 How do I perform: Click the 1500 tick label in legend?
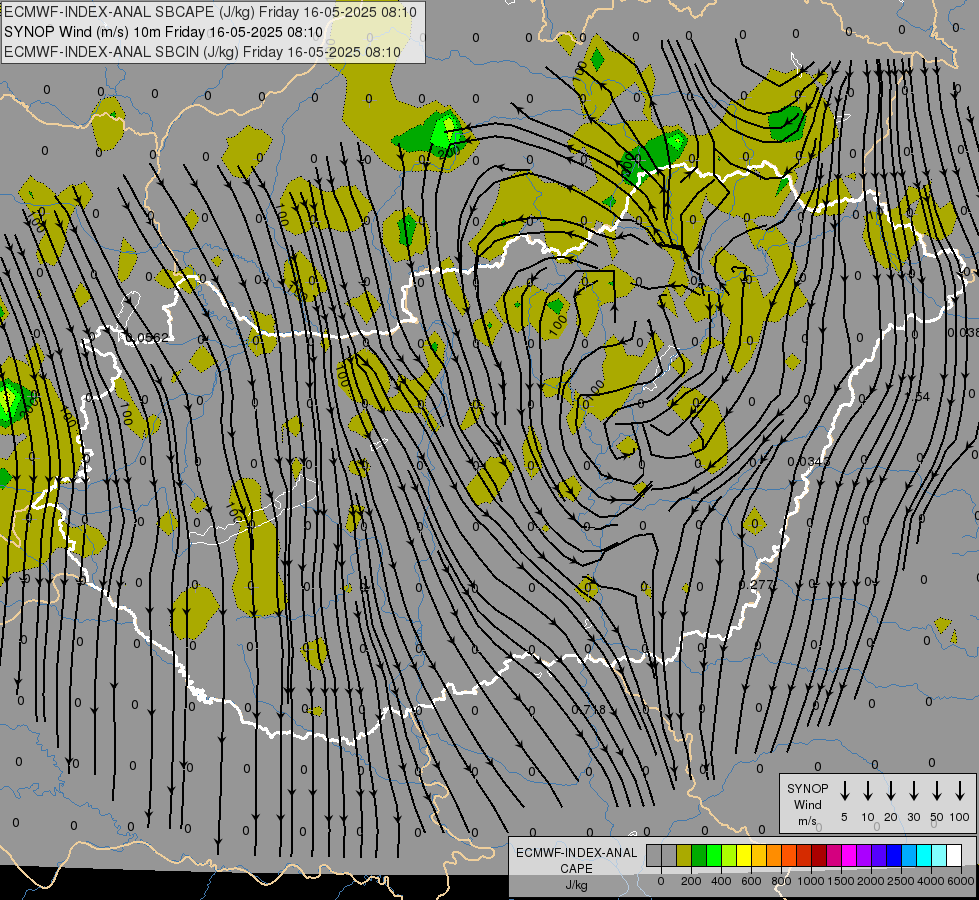point(841,881)
